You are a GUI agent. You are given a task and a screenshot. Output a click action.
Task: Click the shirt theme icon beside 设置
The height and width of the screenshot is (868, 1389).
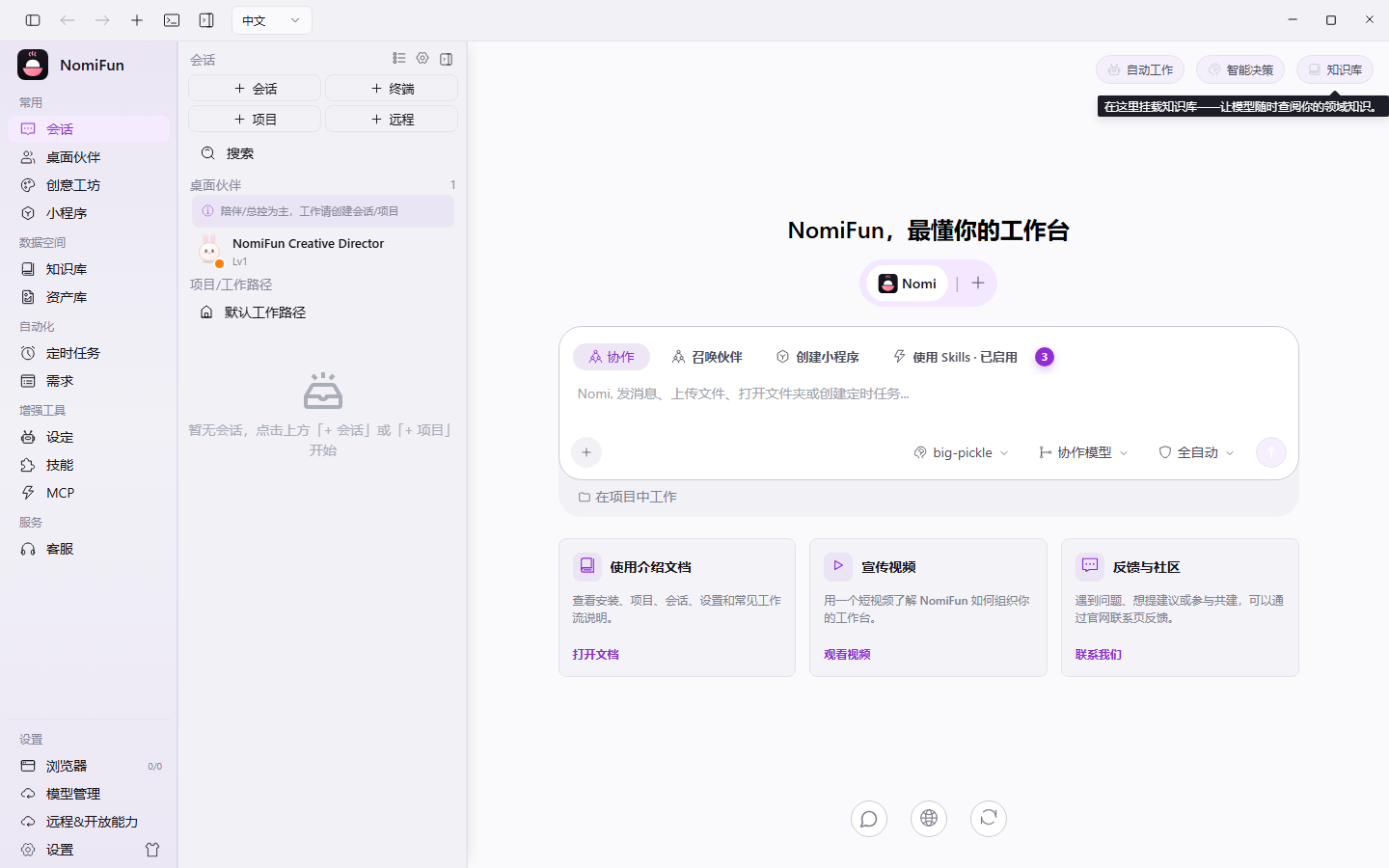click(x=152, y=850)
